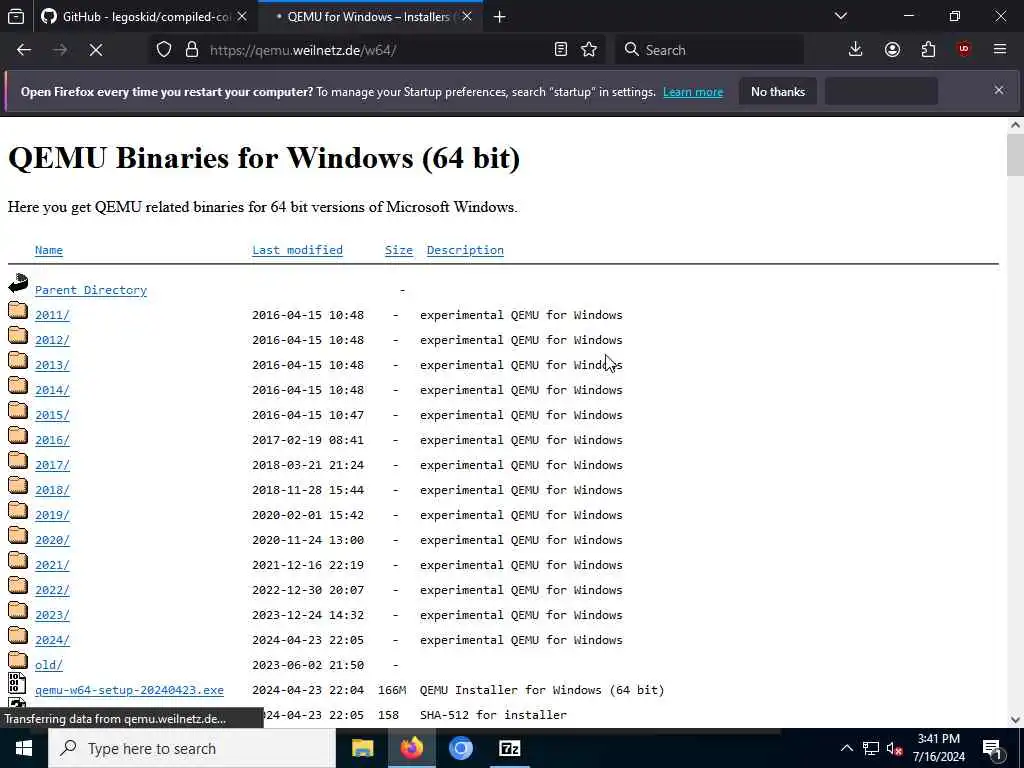Open the 2015/ folder link
The width and height of the screenshot is (1024, 768).
coord(52,415)
